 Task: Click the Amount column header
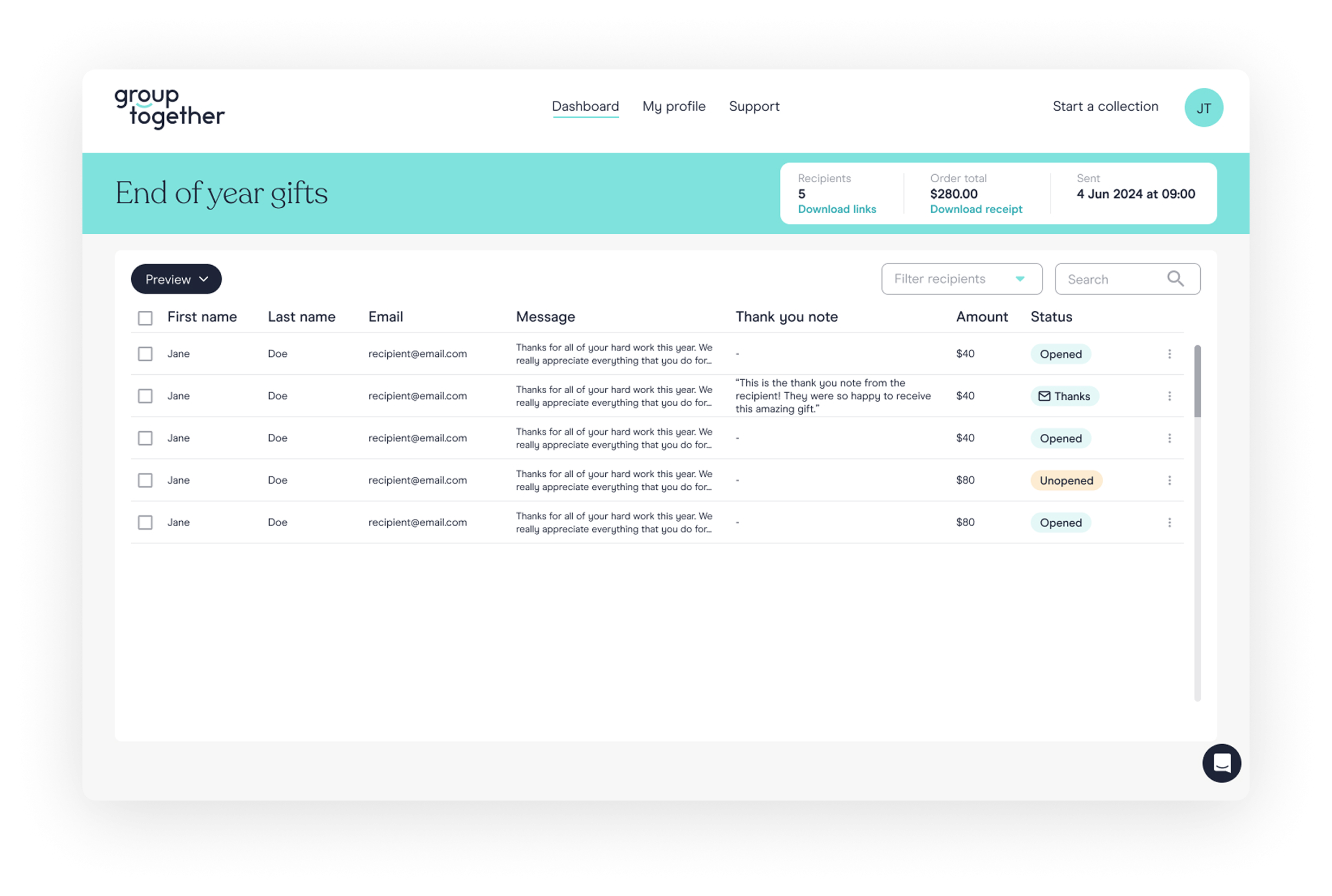click(x=981, y=317)
